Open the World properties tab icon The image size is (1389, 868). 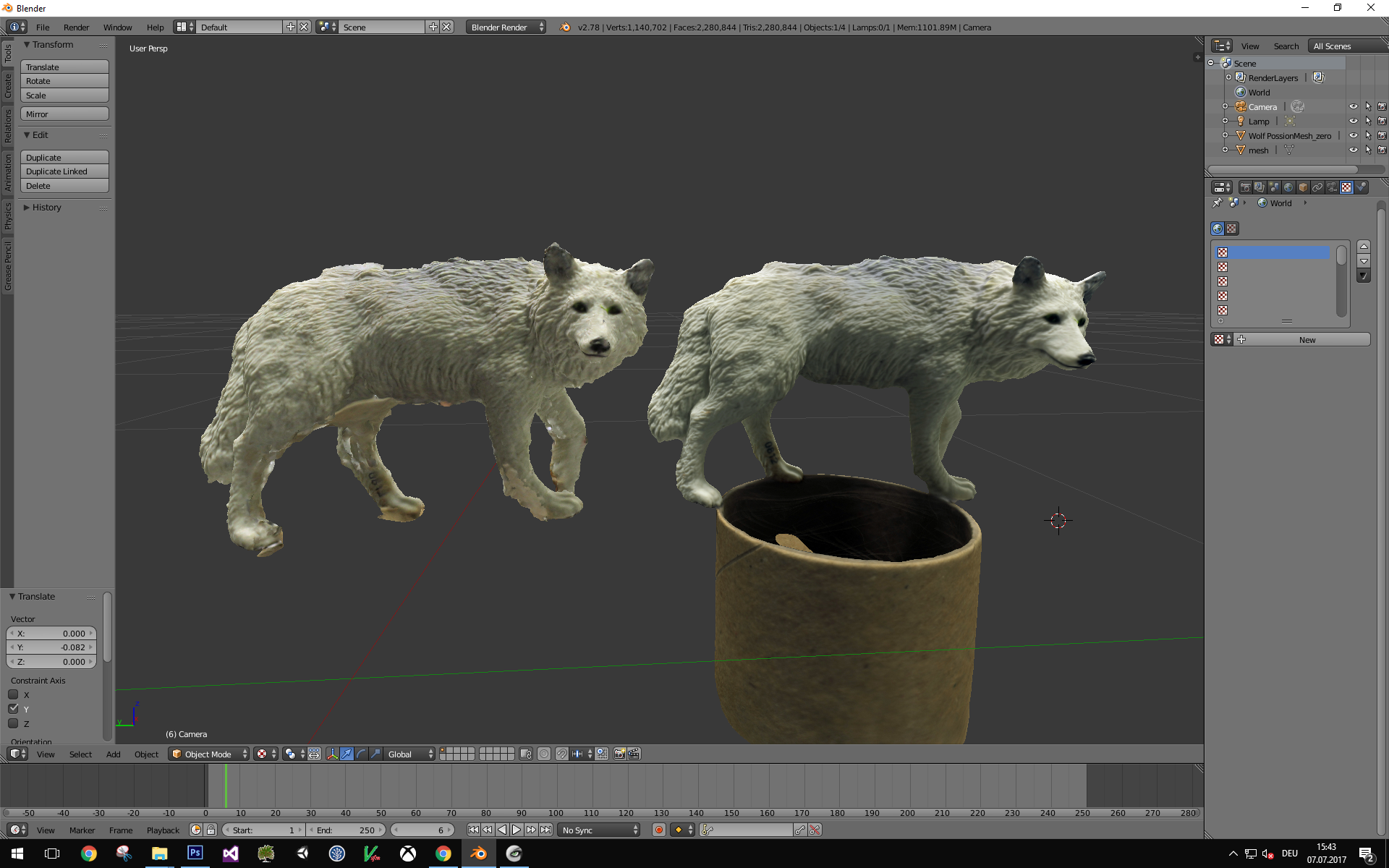[1288, 187]
